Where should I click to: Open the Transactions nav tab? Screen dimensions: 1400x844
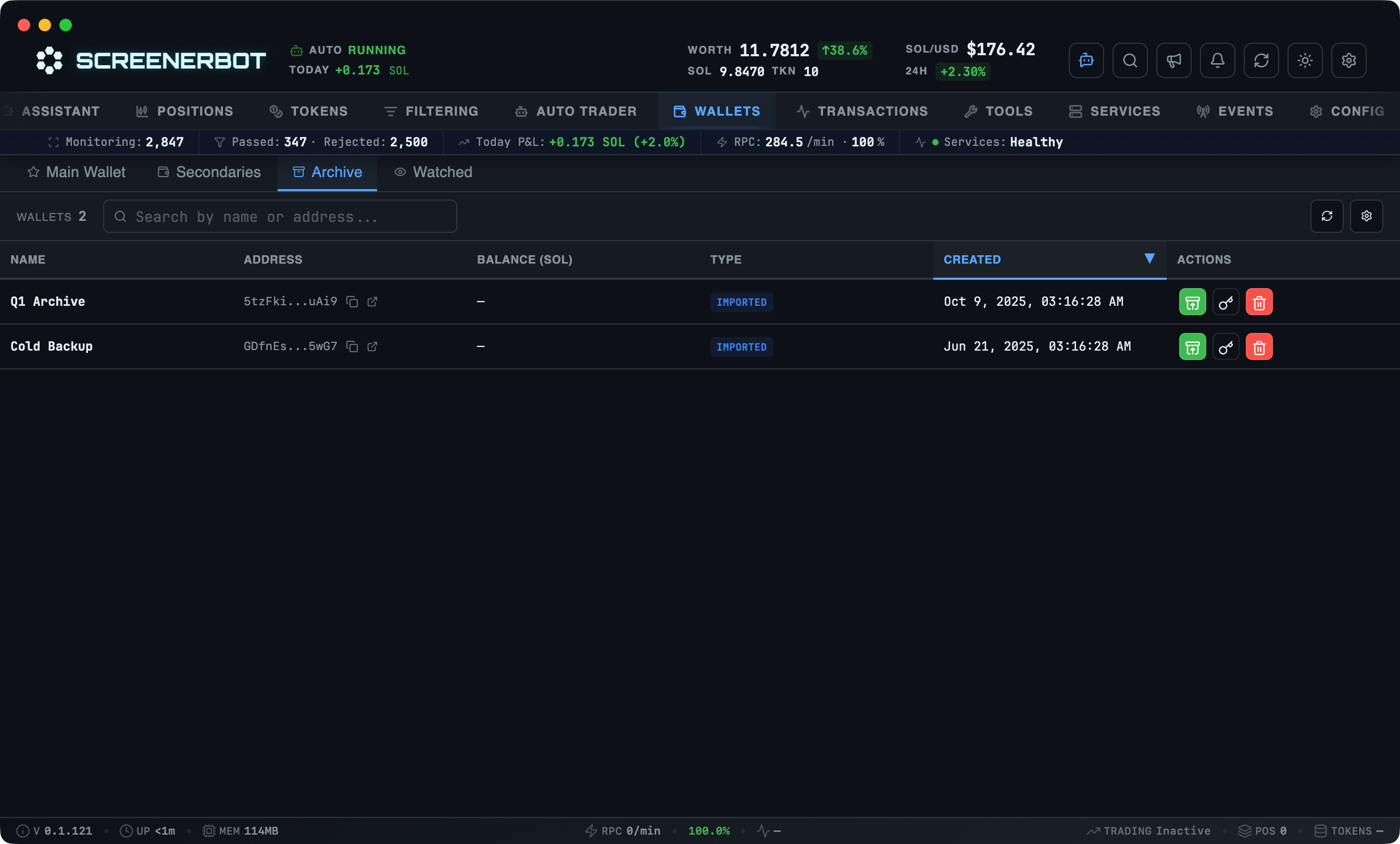click(x=862, y=111)
